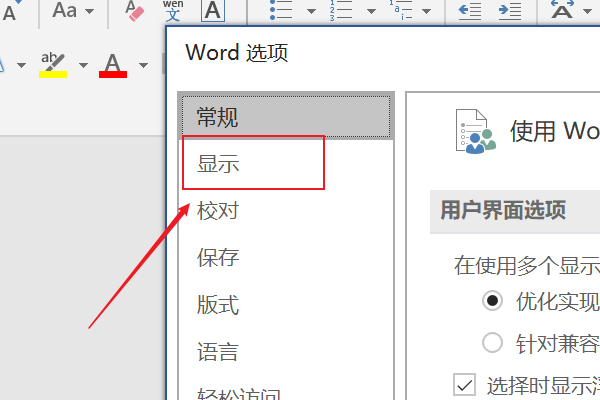Open the Phonetic Guide (wen 文) tool

point(173,11)
